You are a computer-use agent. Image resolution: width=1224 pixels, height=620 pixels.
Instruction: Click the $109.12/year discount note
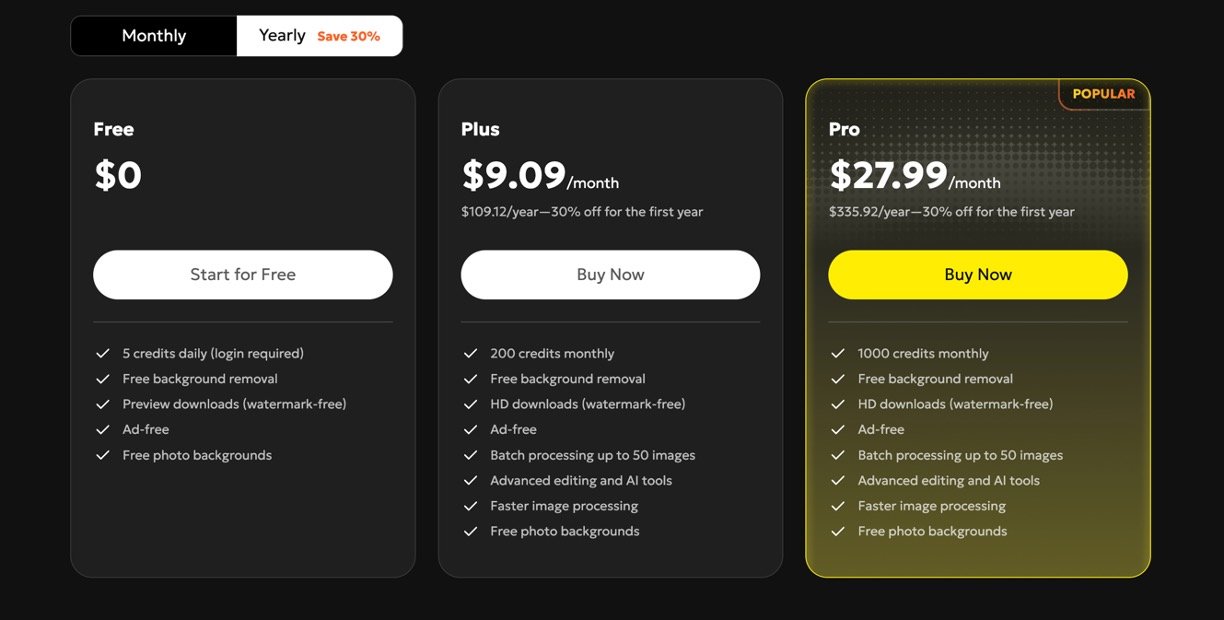(582, 212)
